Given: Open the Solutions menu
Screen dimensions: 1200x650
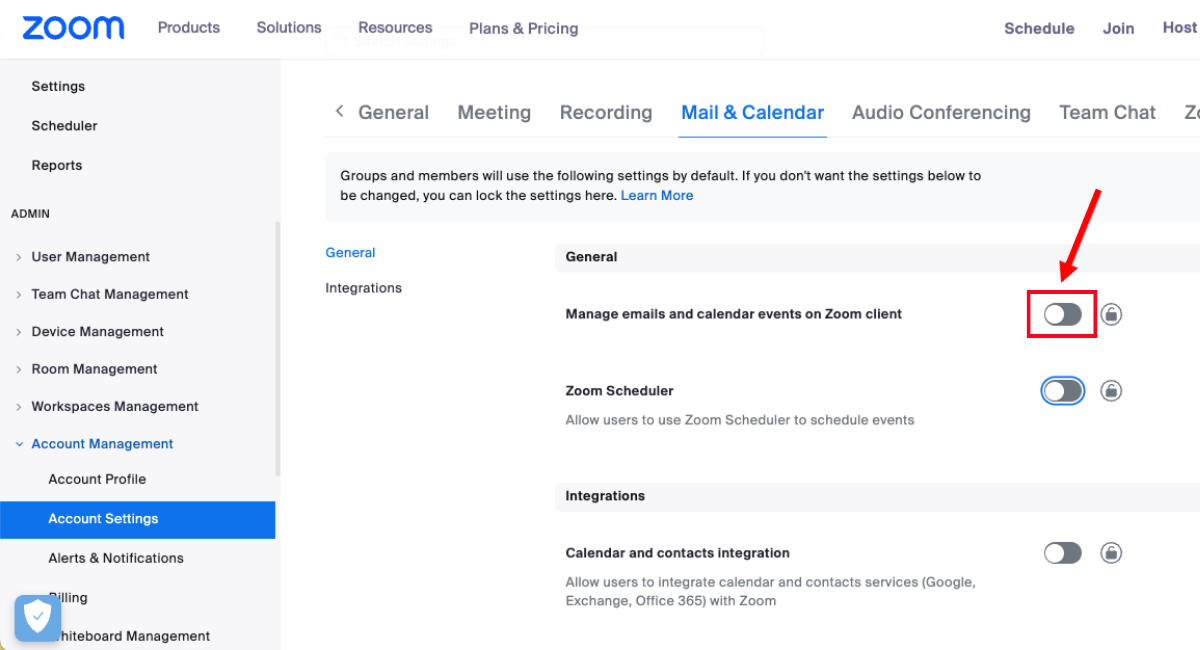Looking at the screenshot, I should (x=289, y=28).
